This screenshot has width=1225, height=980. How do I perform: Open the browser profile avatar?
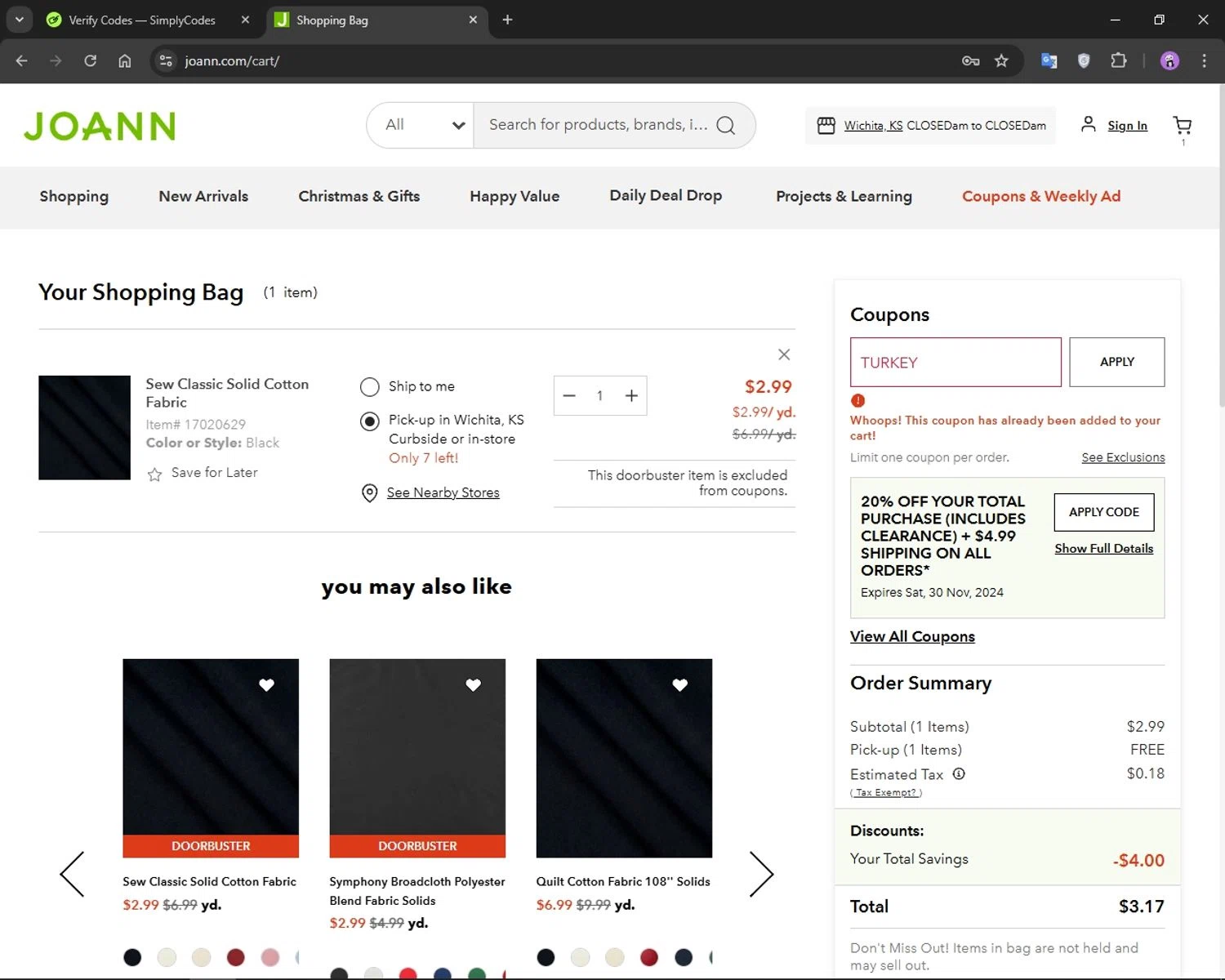tap(1169, 60)
